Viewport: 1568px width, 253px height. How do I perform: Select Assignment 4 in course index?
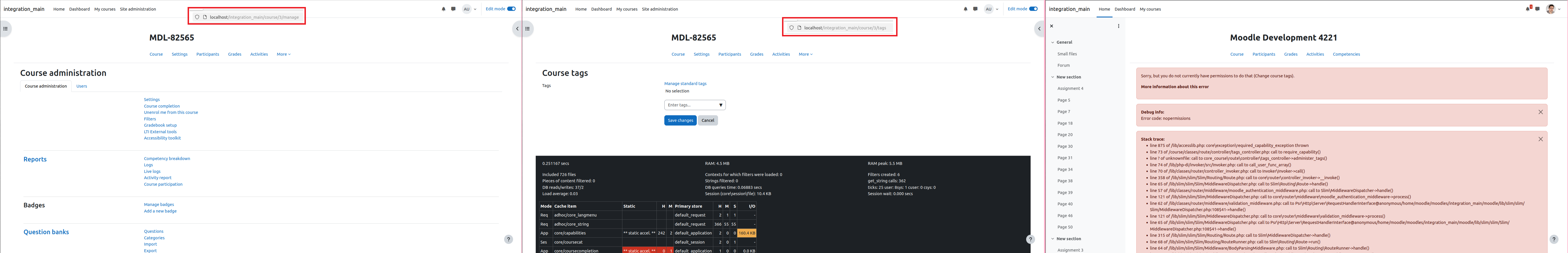click(x=1070, y=88)
